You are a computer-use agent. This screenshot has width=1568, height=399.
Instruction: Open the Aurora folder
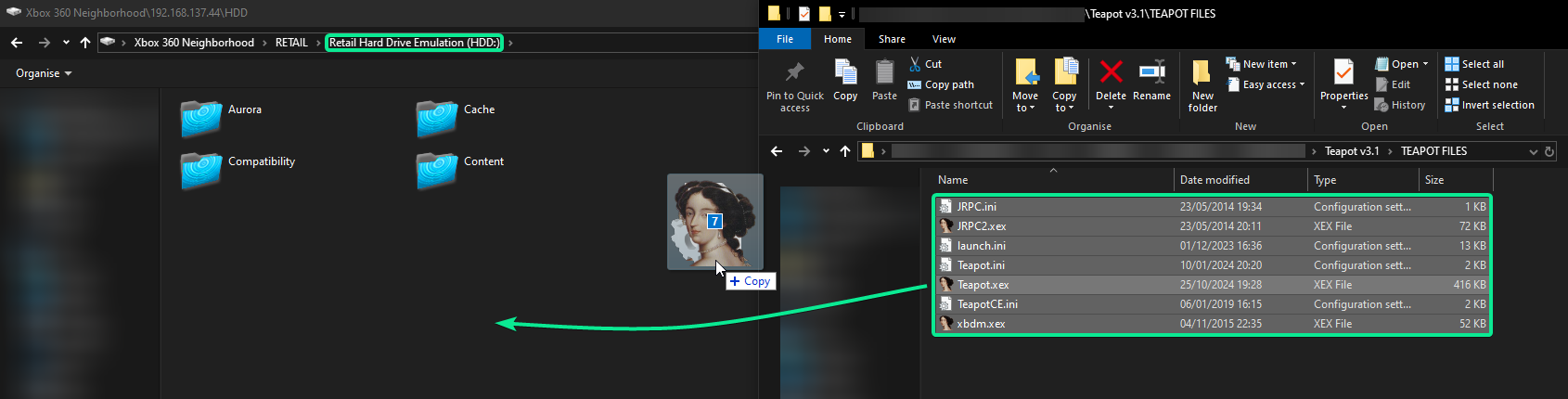pyautogui.click(x=222, y=118)
